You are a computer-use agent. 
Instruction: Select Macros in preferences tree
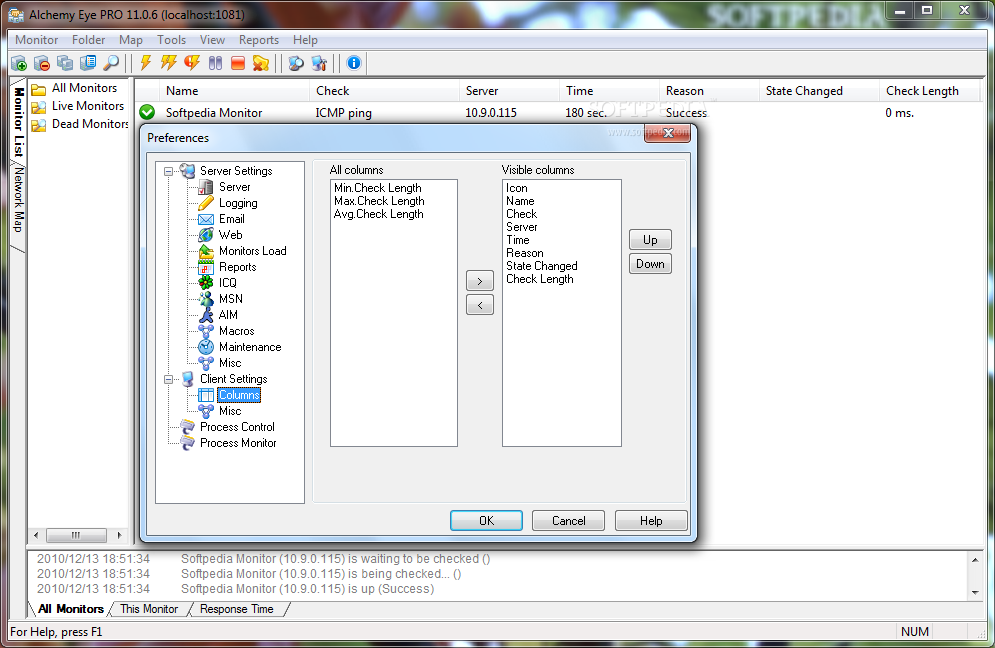(236, 331)
